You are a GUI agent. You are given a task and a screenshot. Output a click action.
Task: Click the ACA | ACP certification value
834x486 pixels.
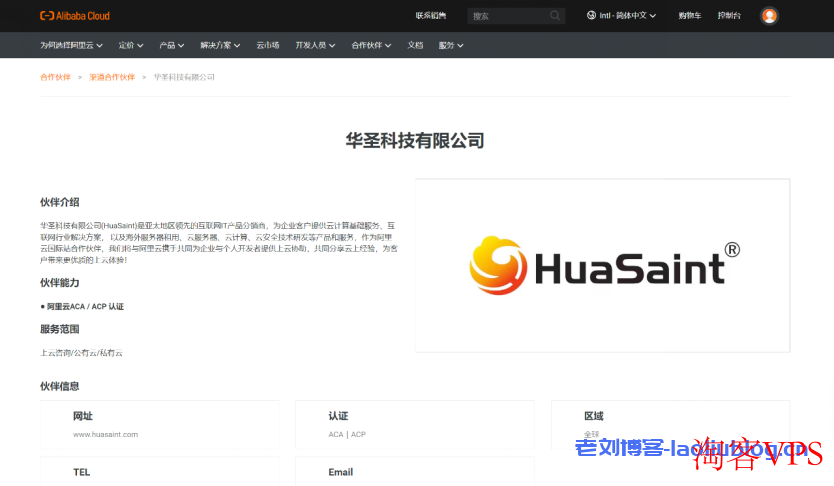pos(347,434)
